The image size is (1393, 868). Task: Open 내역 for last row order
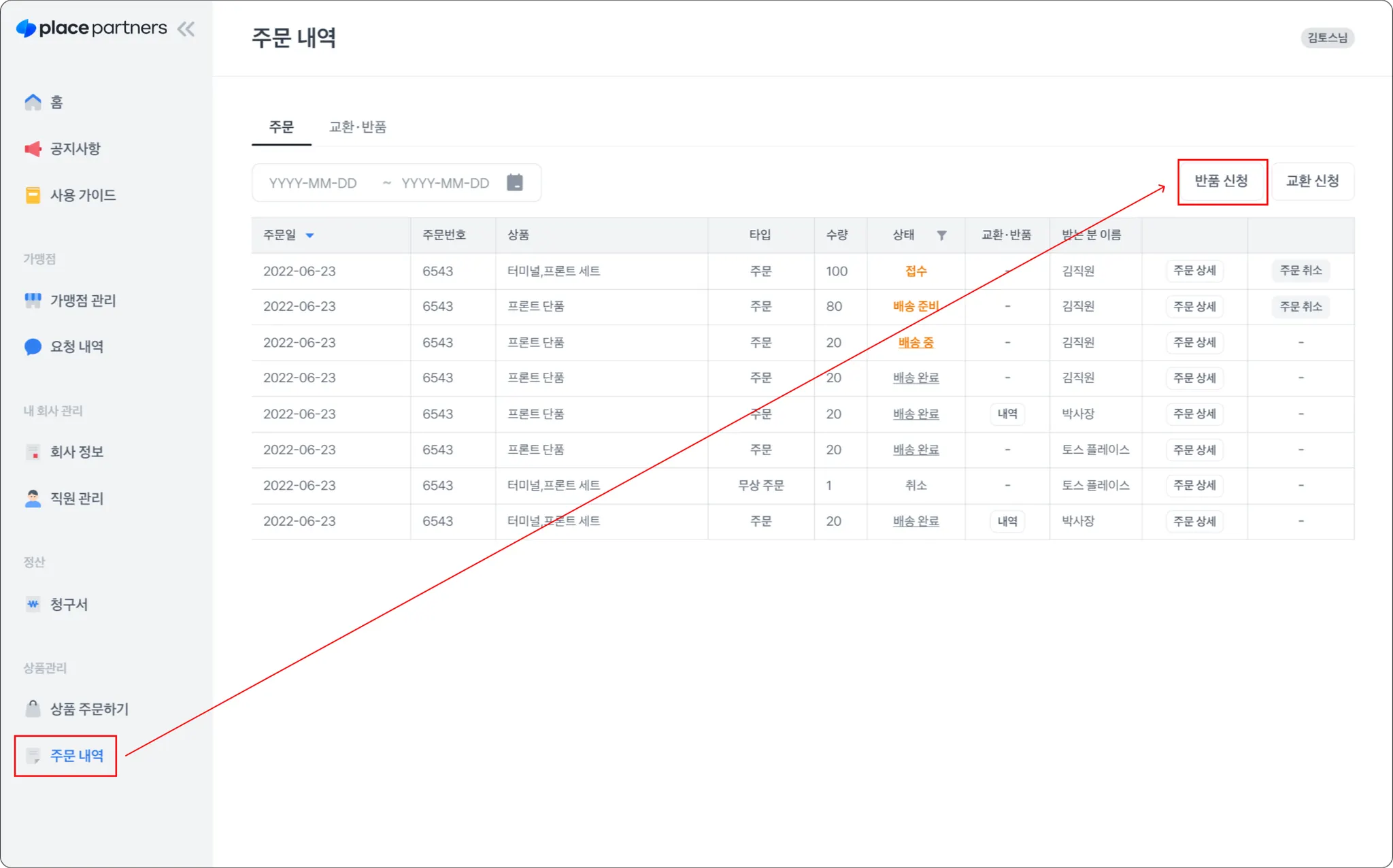coord(1007,521)
